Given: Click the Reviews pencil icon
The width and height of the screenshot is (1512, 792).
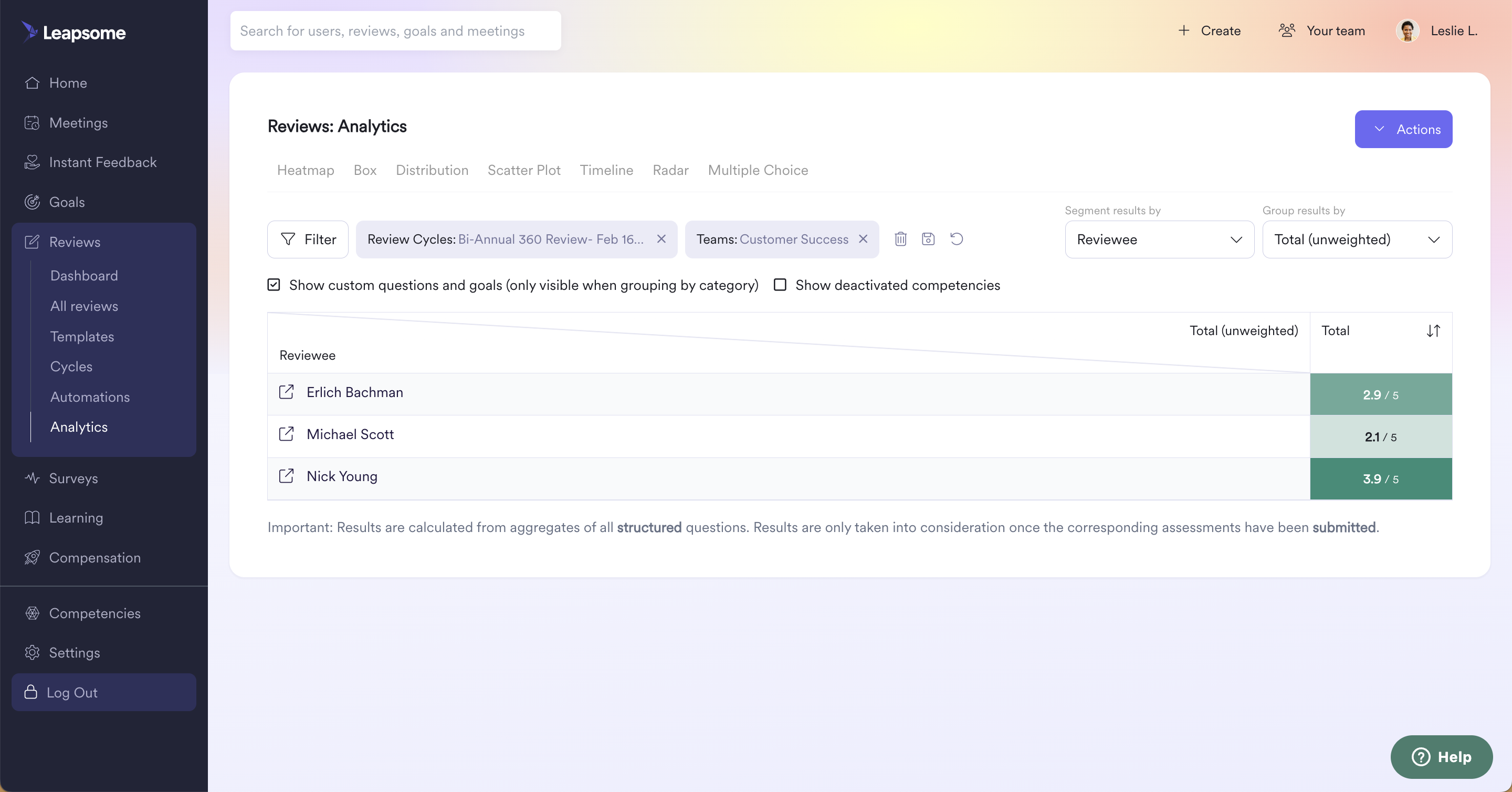Looking at the screenshot, I should [32, 242].
